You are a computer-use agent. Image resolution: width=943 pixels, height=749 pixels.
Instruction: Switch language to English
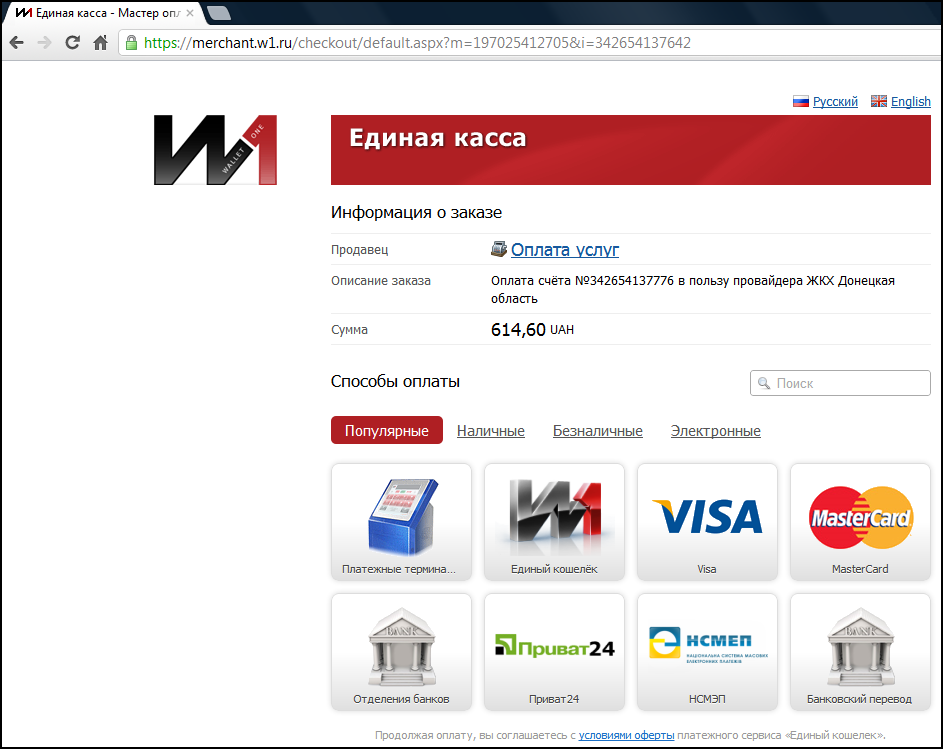click(x=911, y=102)
